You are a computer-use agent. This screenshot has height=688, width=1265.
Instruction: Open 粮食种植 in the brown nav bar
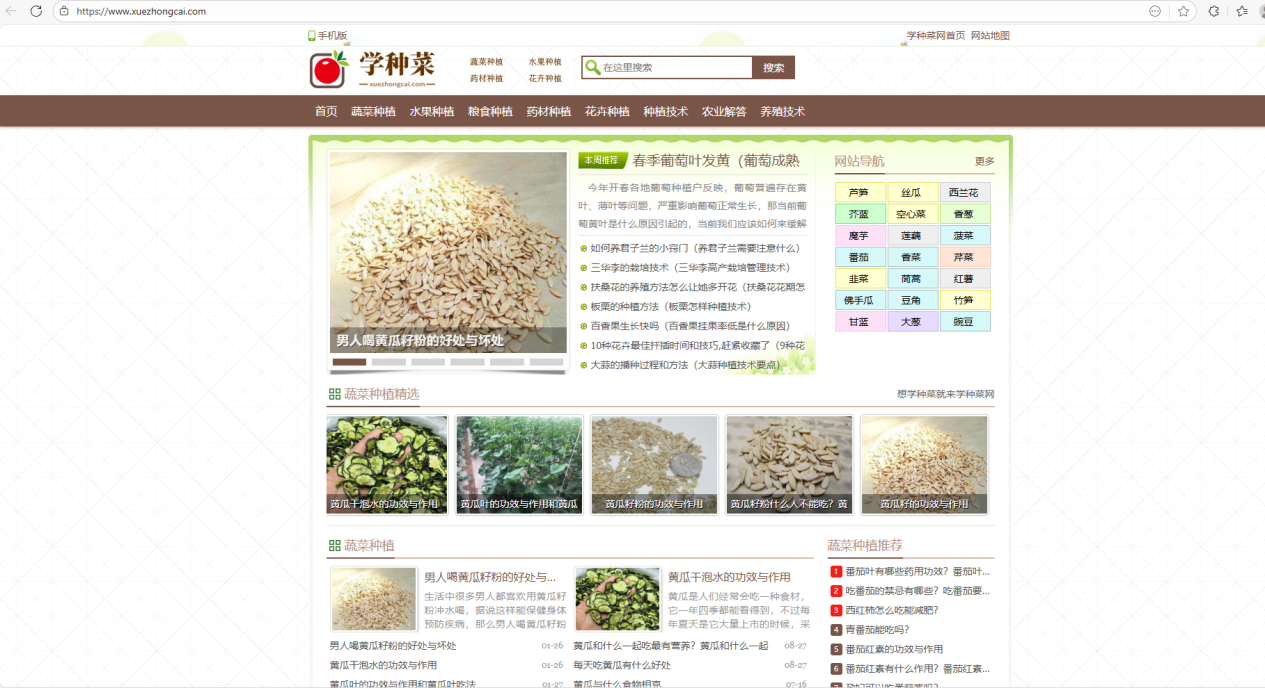click(x=490, y=111)
